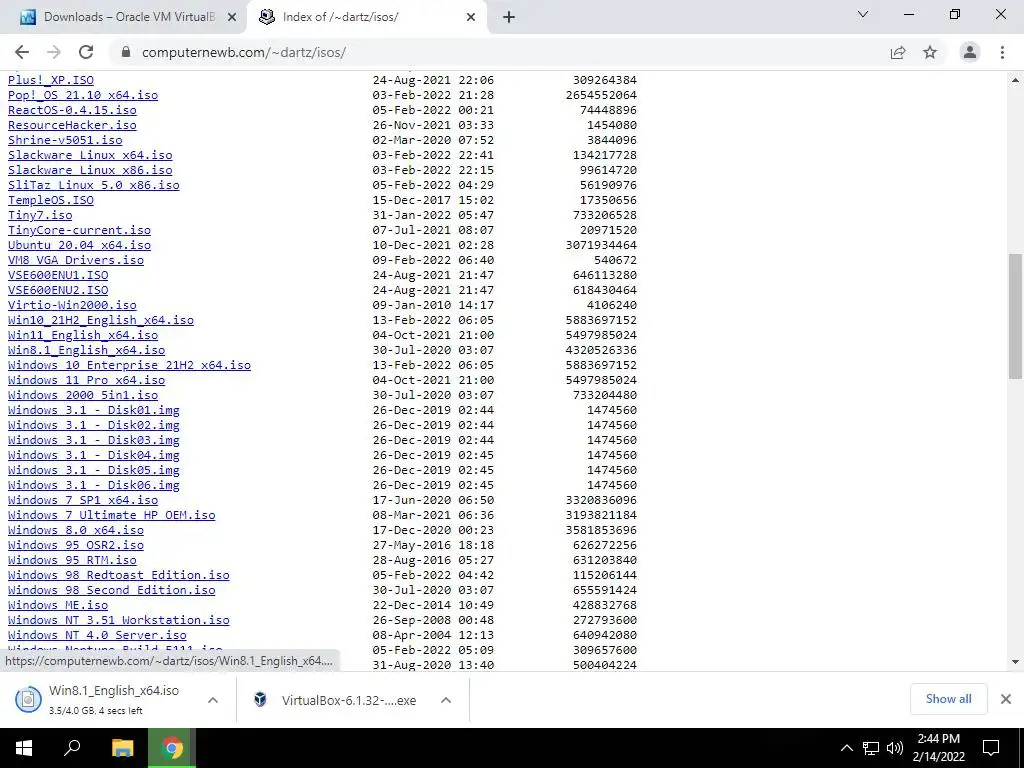Image resolution: width=1024 pixels, height=768 pixels.
Task: Expand VirtualBox-6.1.32 download options chevron
Action: point(446,700)
